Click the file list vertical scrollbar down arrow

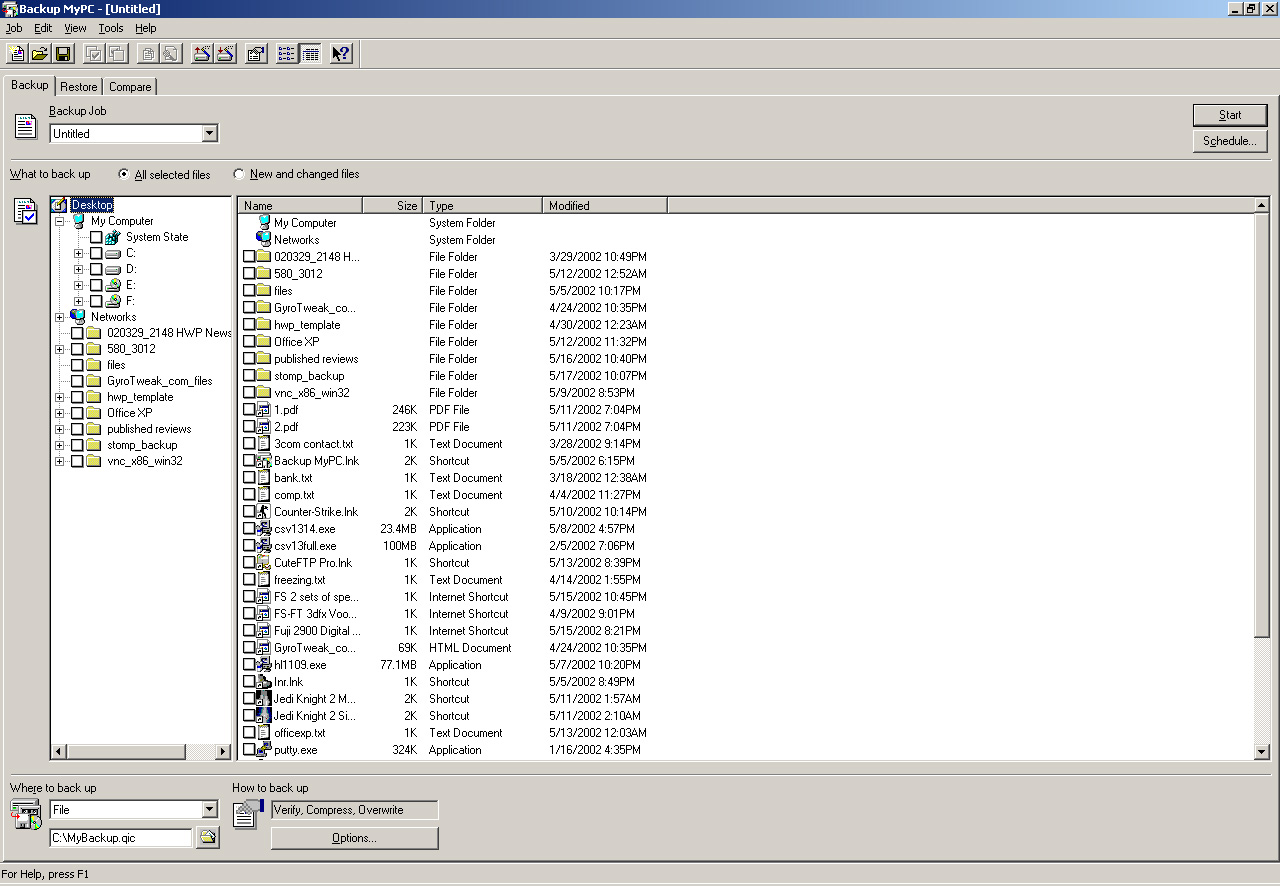[x=1261, y=752]
